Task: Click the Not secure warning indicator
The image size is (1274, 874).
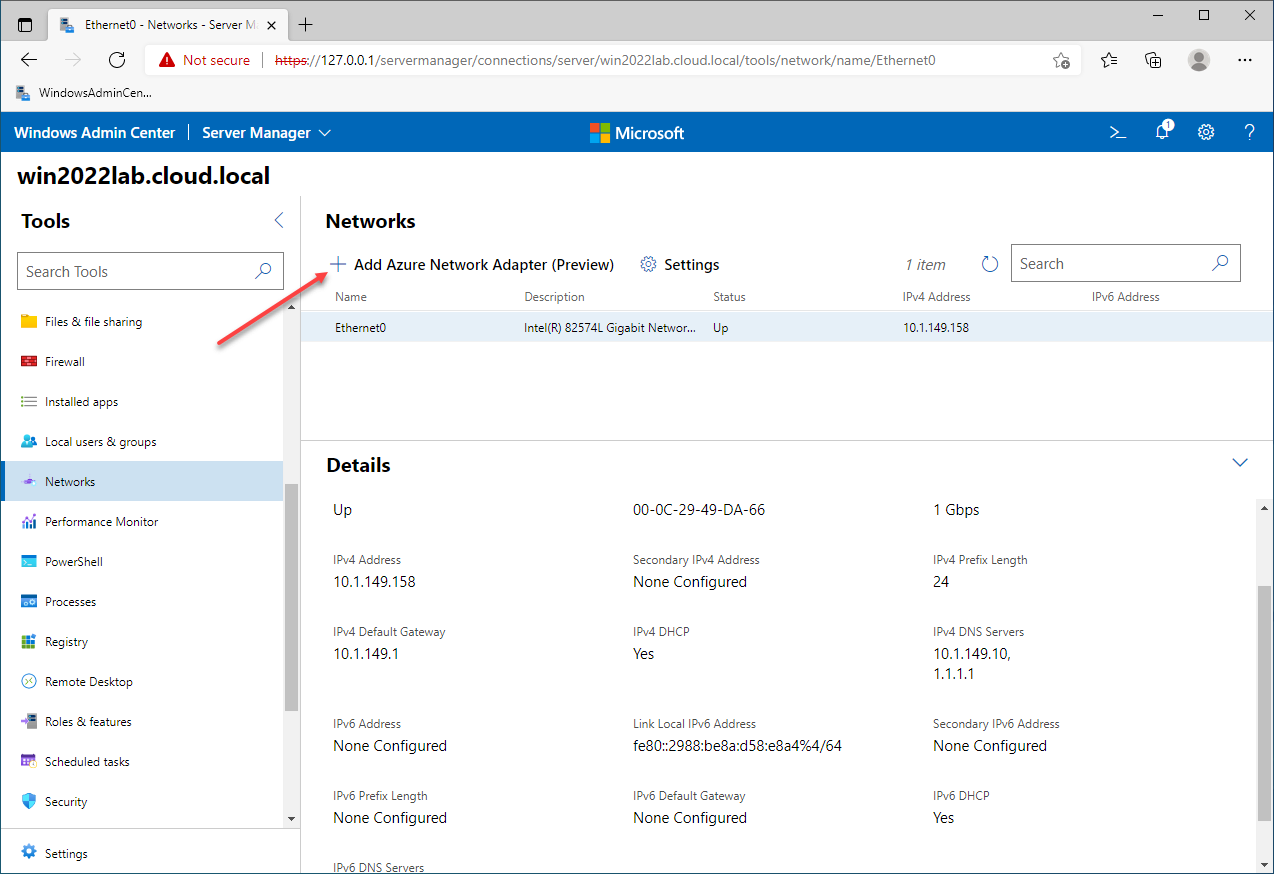Action: coord(204,60)
